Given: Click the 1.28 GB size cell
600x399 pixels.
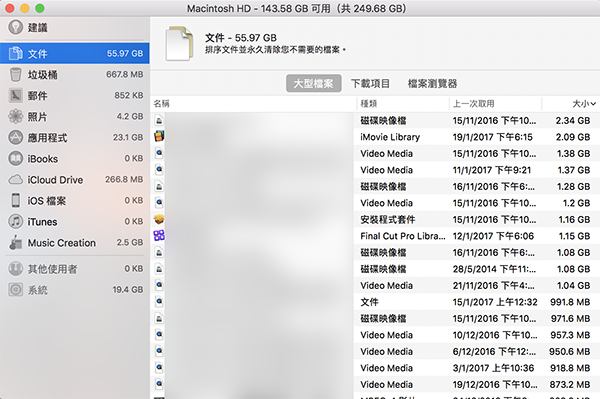Looking at the screenshot, I should click(x=573, y=186).
